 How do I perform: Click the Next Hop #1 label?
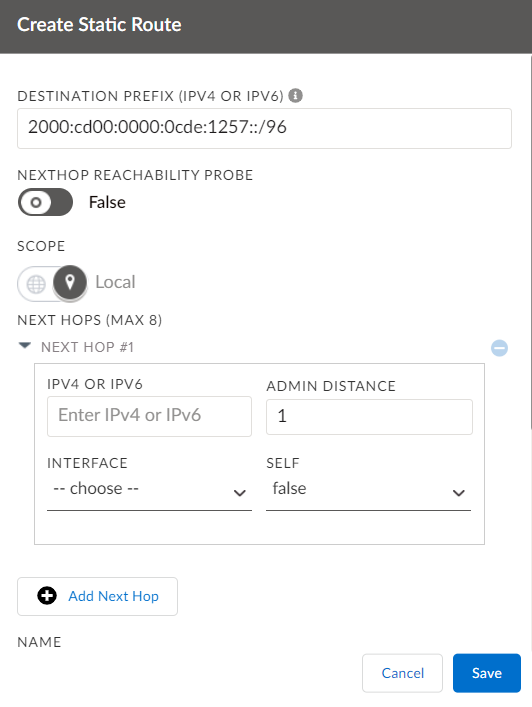pos(87,347)
